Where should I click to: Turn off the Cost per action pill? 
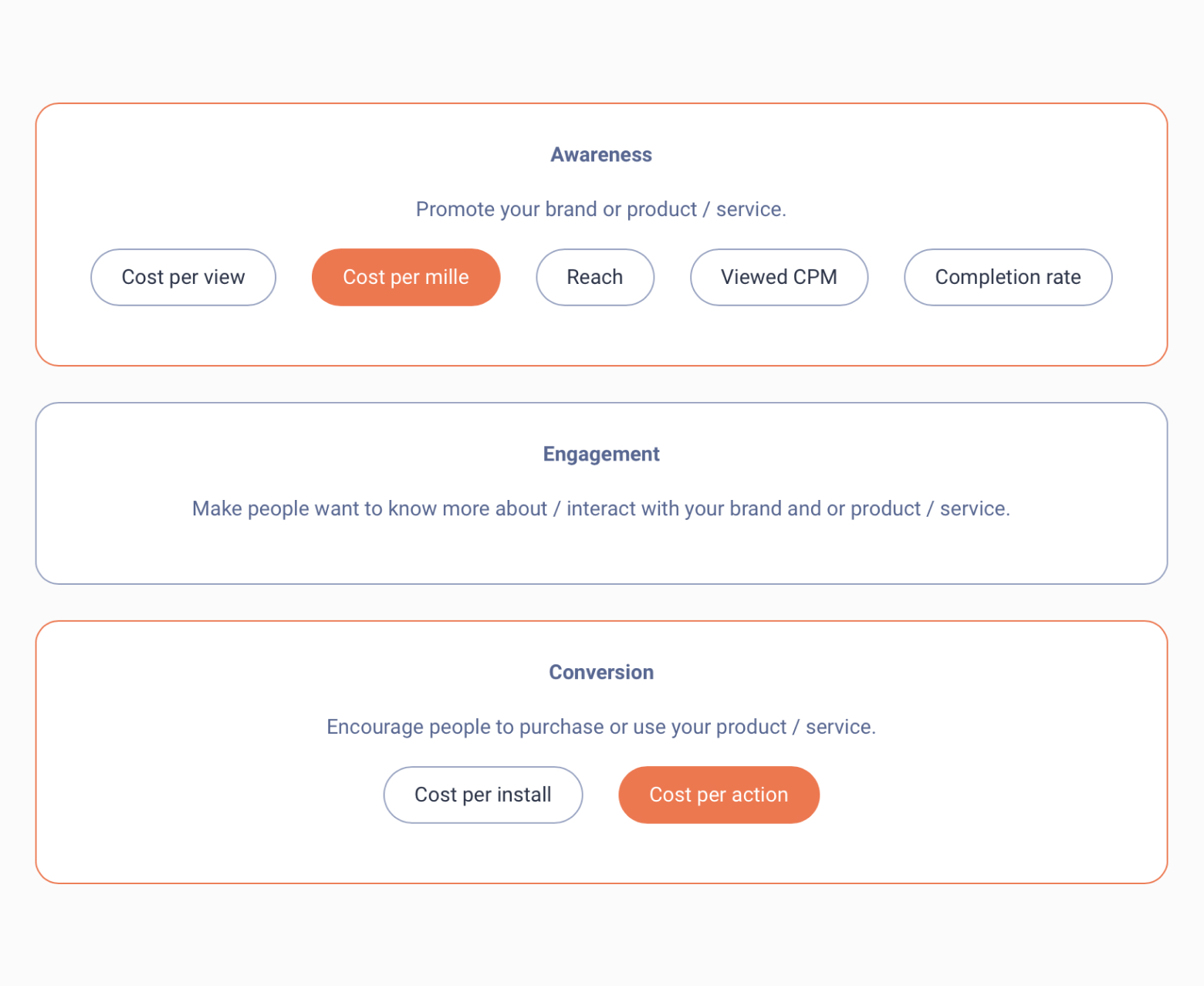(719, 795)
